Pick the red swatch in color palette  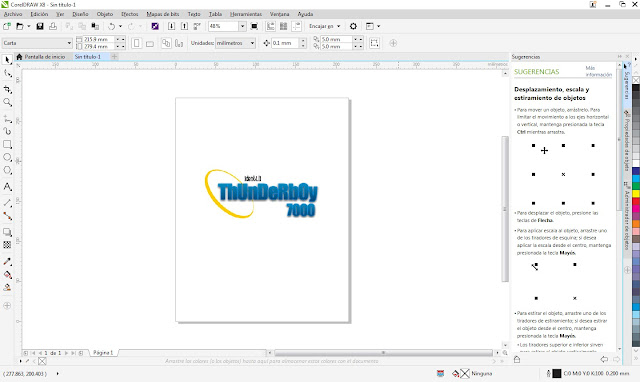[x=636, y=201]
